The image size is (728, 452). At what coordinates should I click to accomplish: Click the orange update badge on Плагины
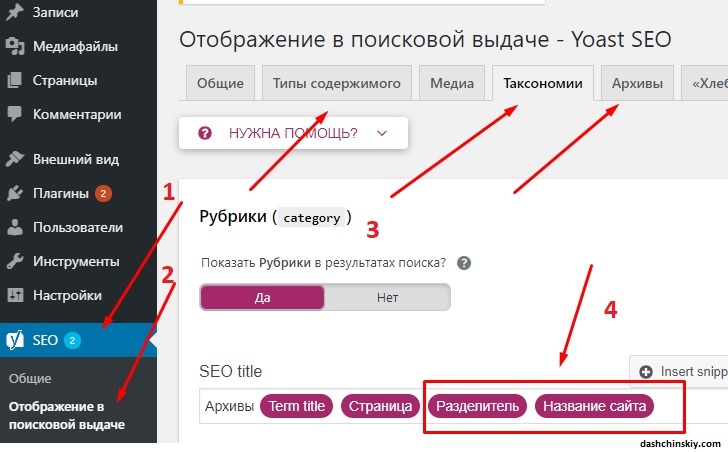tap(103, 193)
